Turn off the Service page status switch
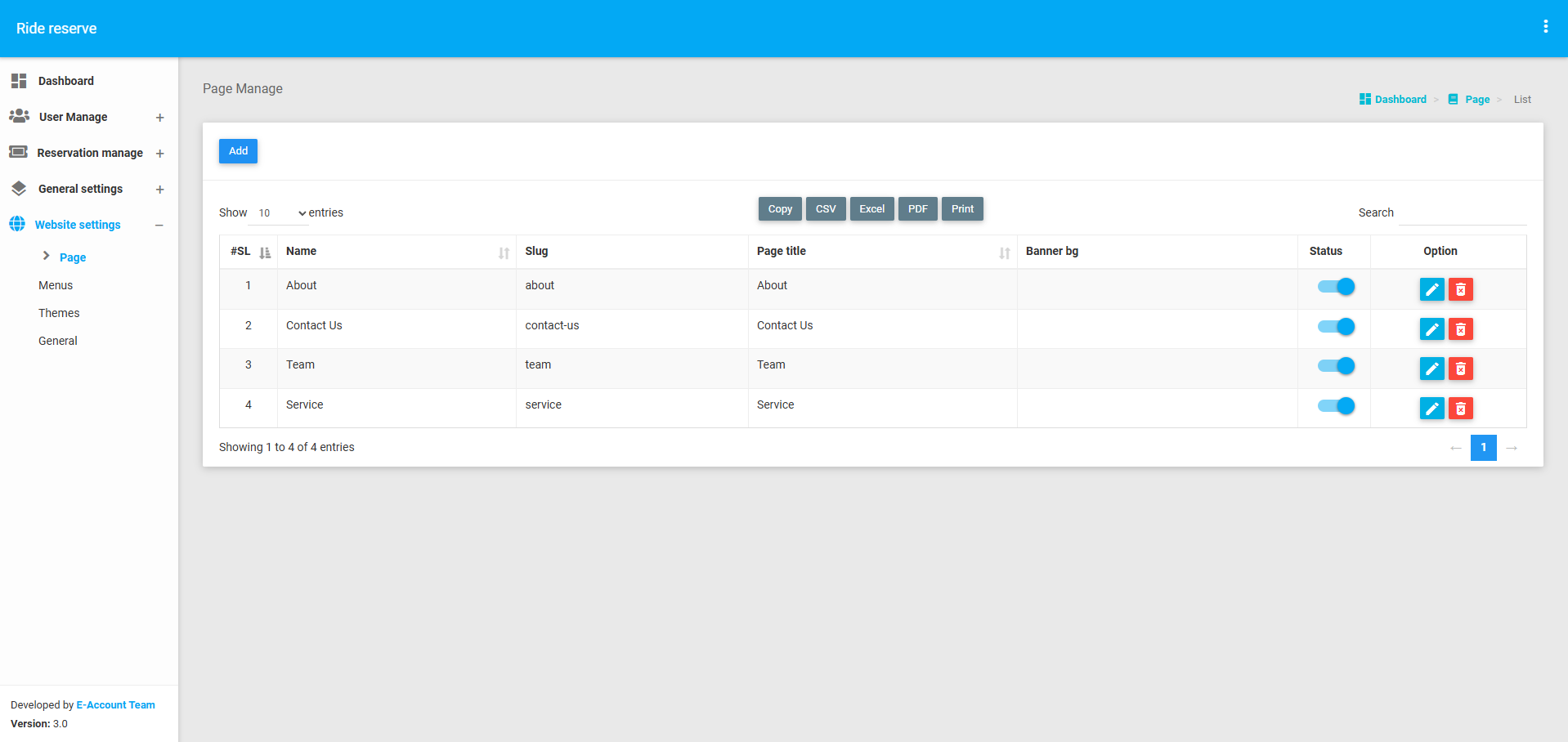This screenshot has height=742, width=1568. coord(1336,406)
